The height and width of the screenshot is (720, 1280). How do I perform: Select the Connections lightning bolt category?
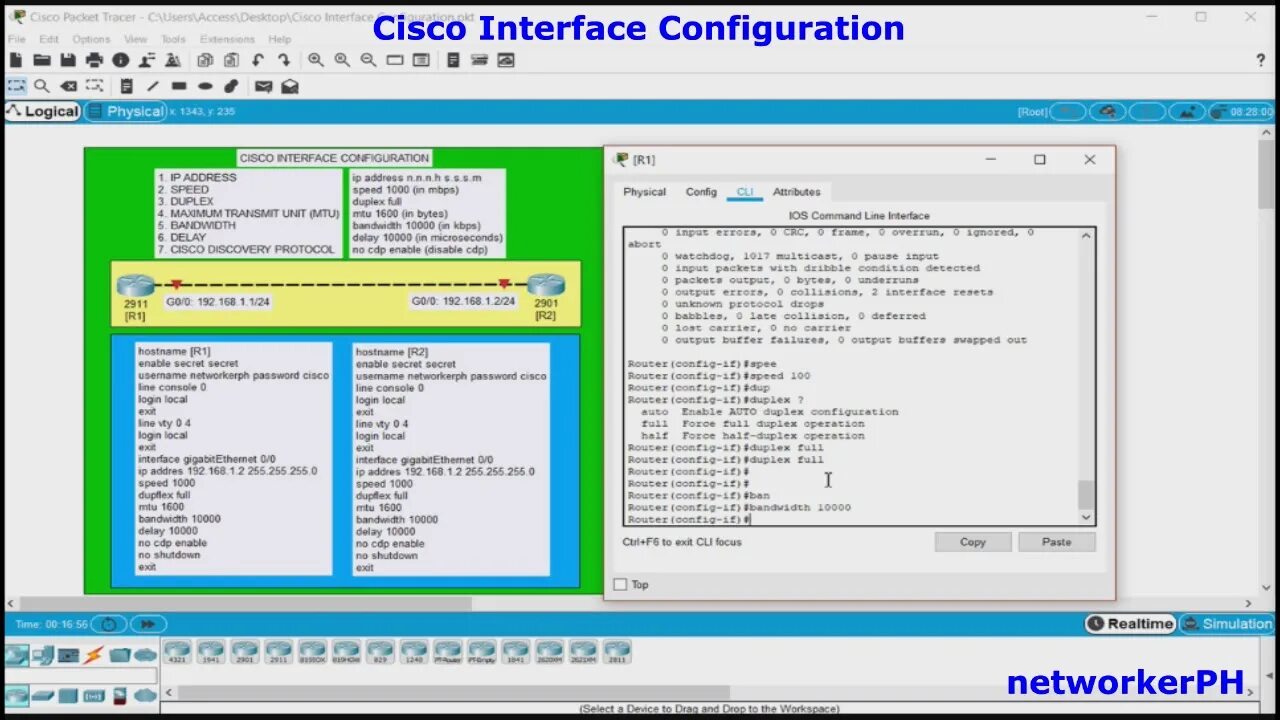click(x=93, y=655)
